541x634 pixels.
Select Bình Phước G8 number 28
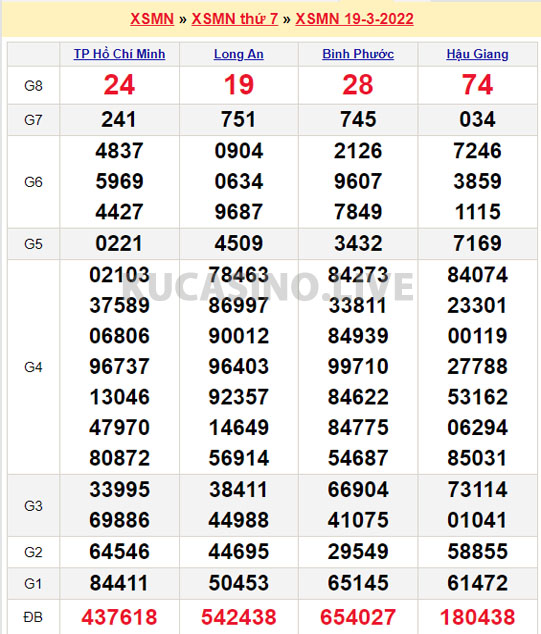pos(358,85)
